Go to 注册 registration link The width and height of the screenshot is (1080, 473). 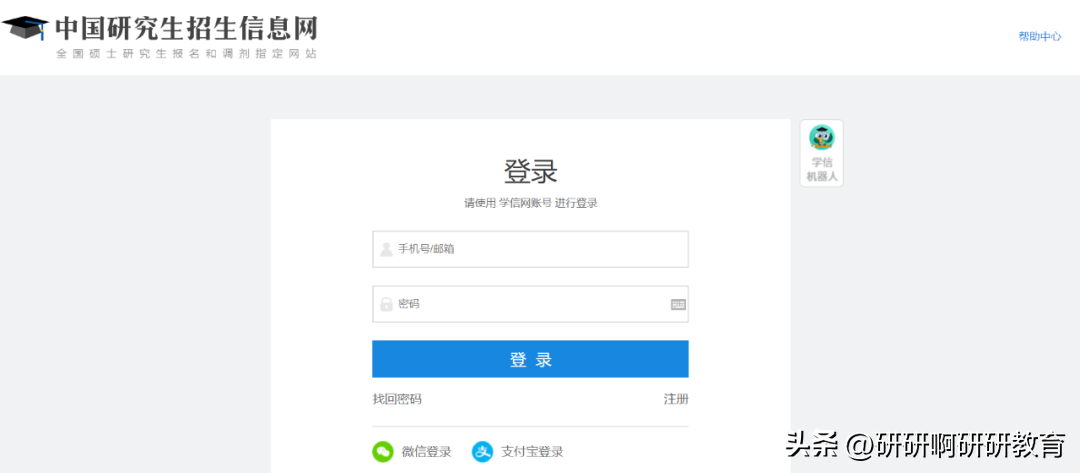click(x=676, y=399)
